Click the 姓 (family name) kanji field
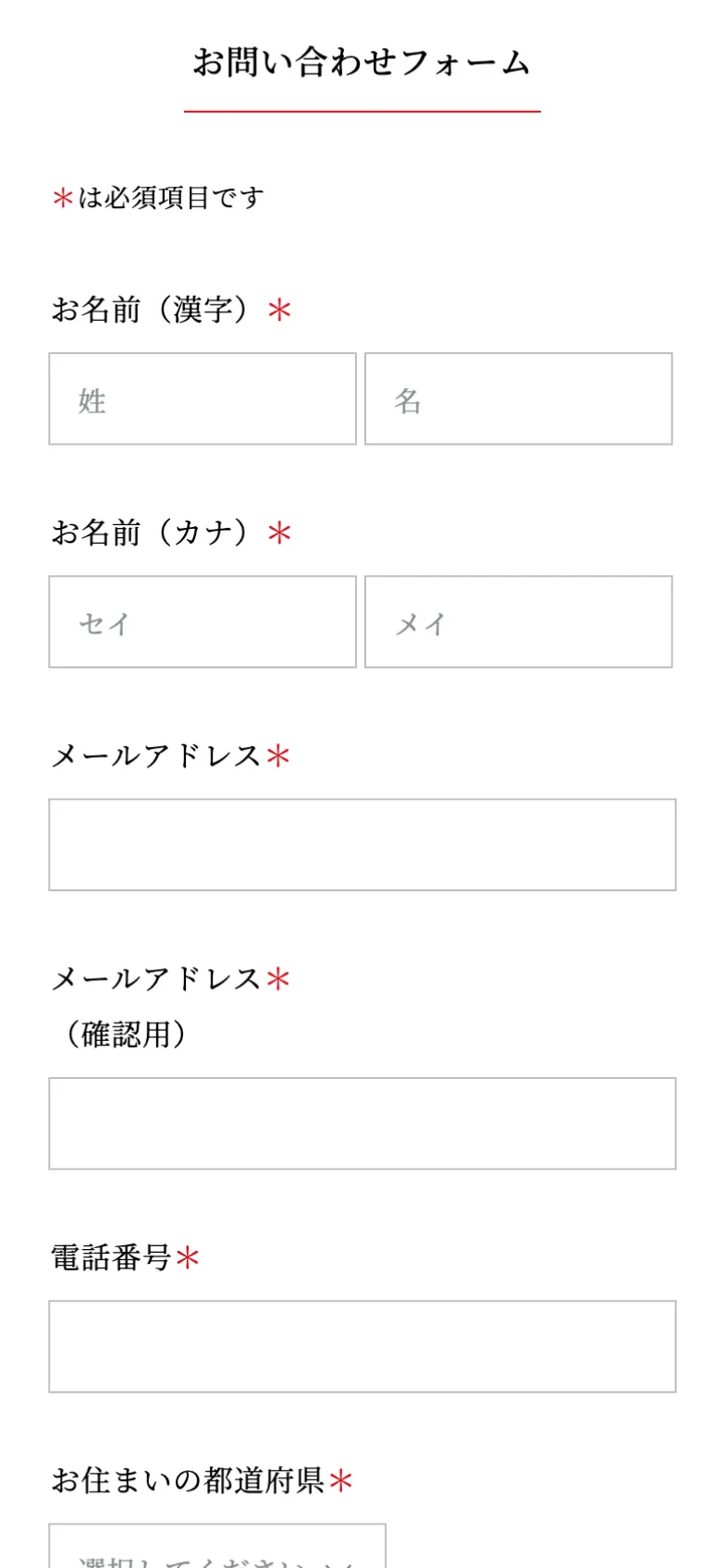Image resolution: width=725 pixels, height=1568 pixels. click(x=203, y=398)
